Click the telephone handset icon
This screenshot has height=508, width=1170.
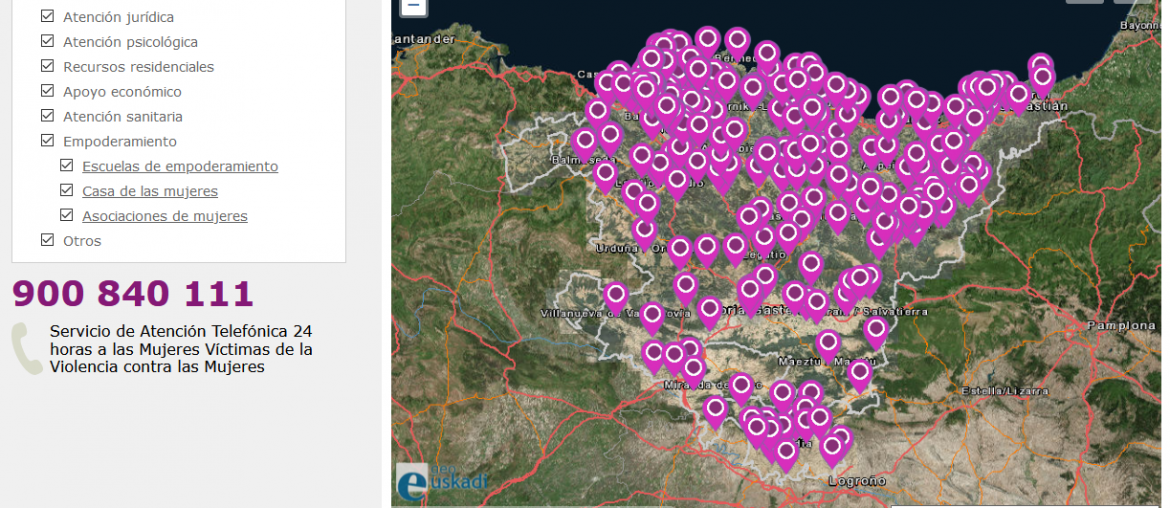pos(28,348)
